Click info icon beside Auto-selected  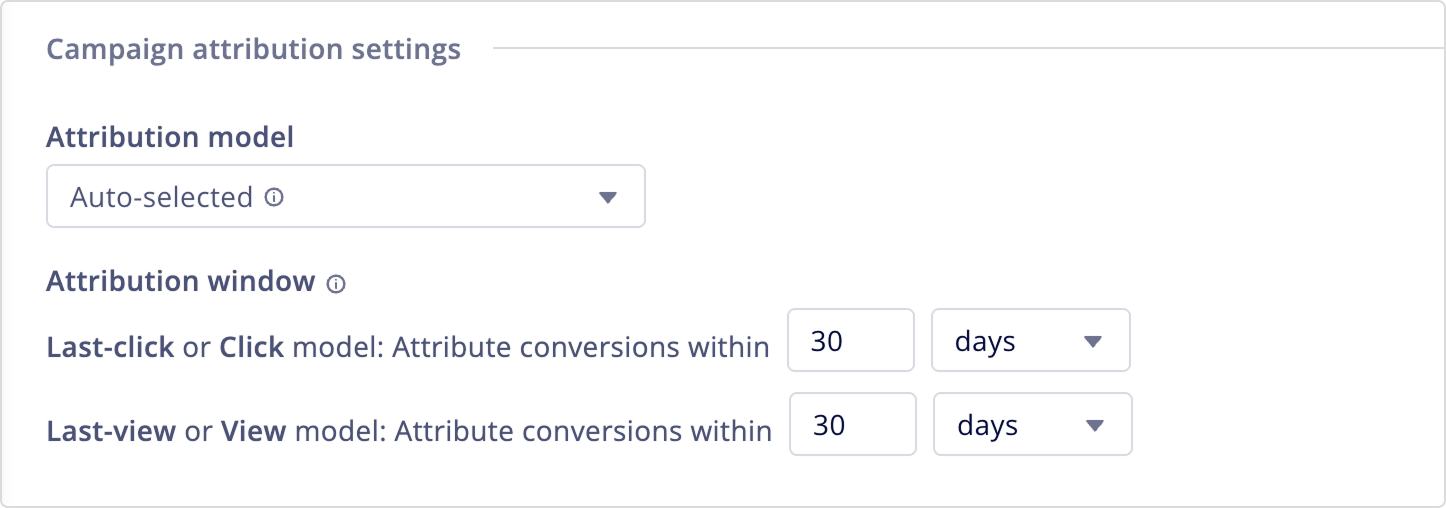click(x=274, y=198)
